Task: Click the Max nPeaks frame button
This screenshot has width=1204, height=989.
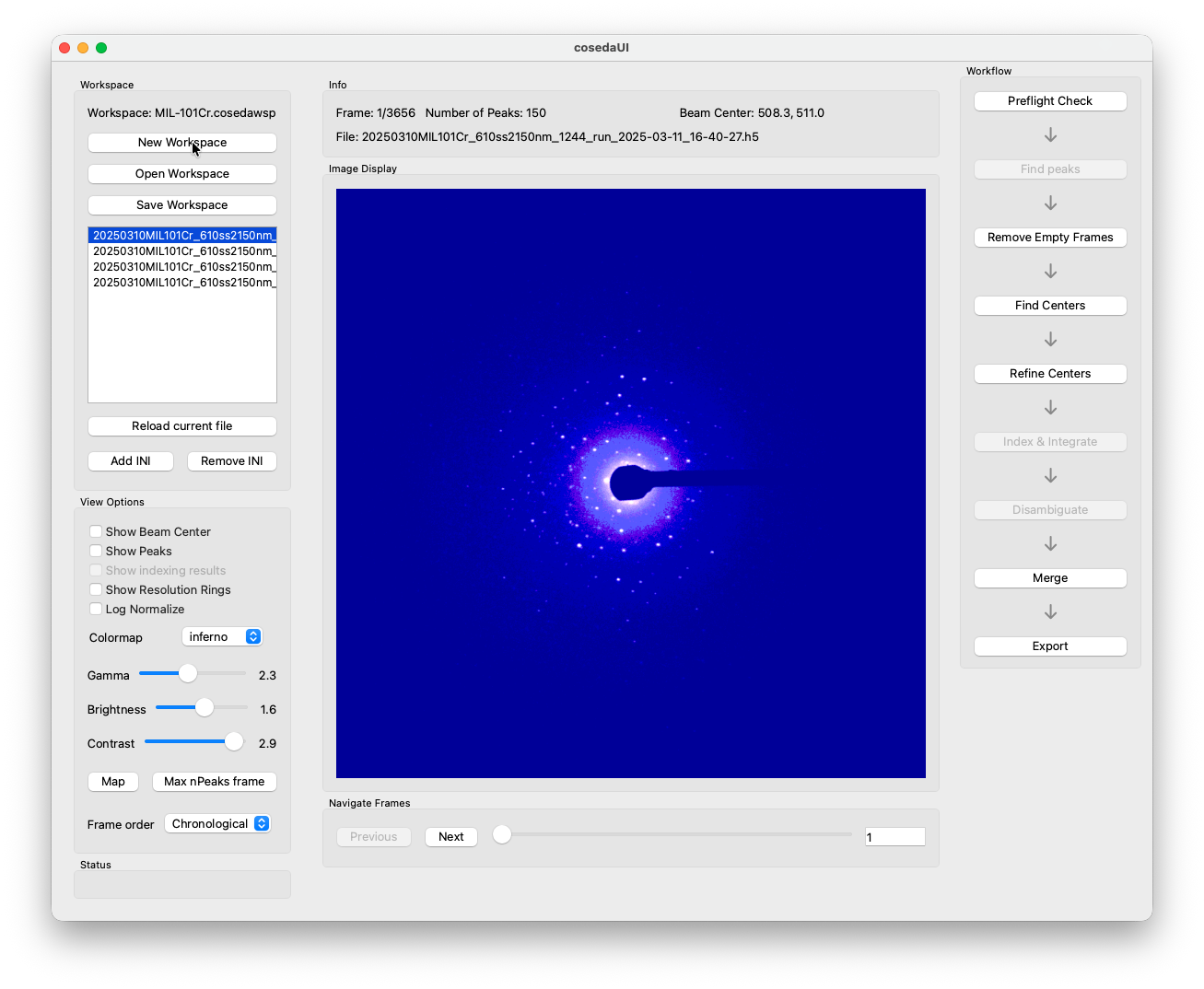Action: 215,782
